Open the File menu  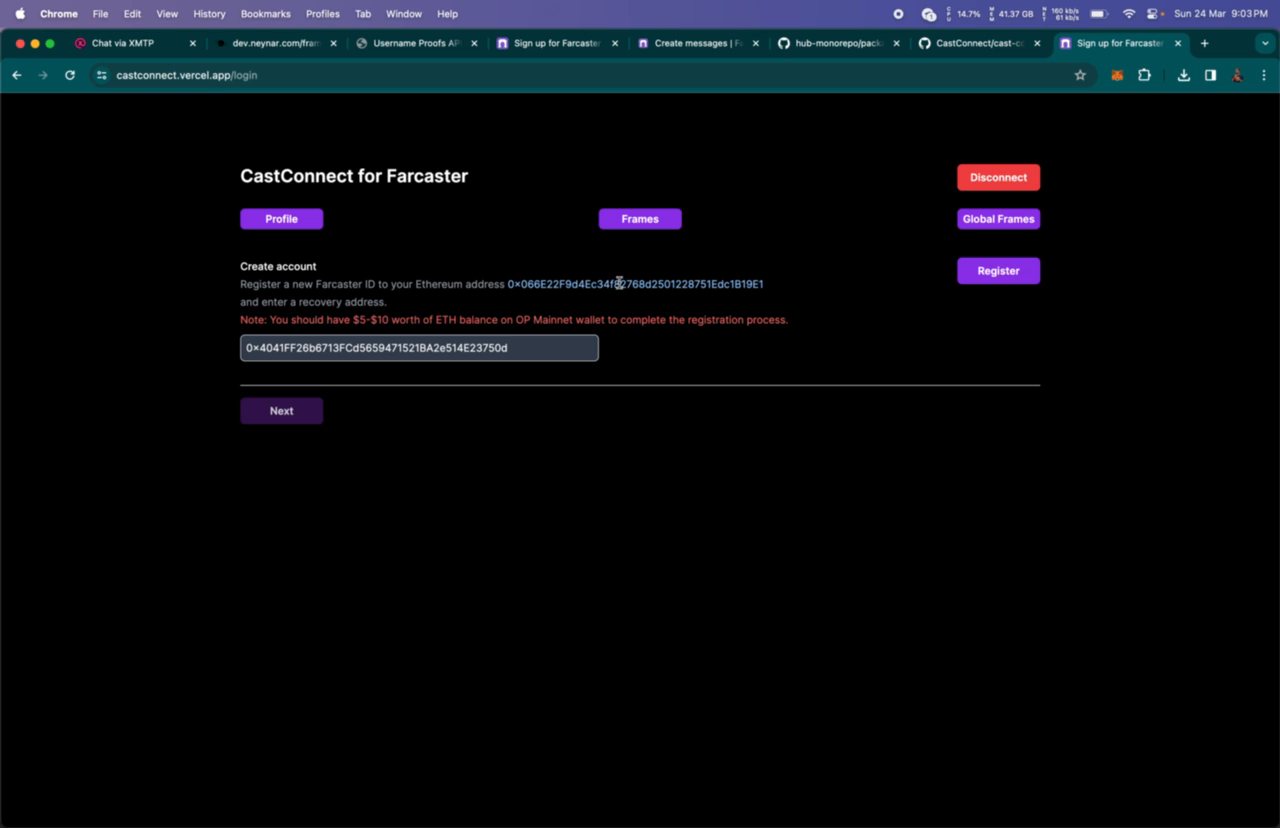100,14
